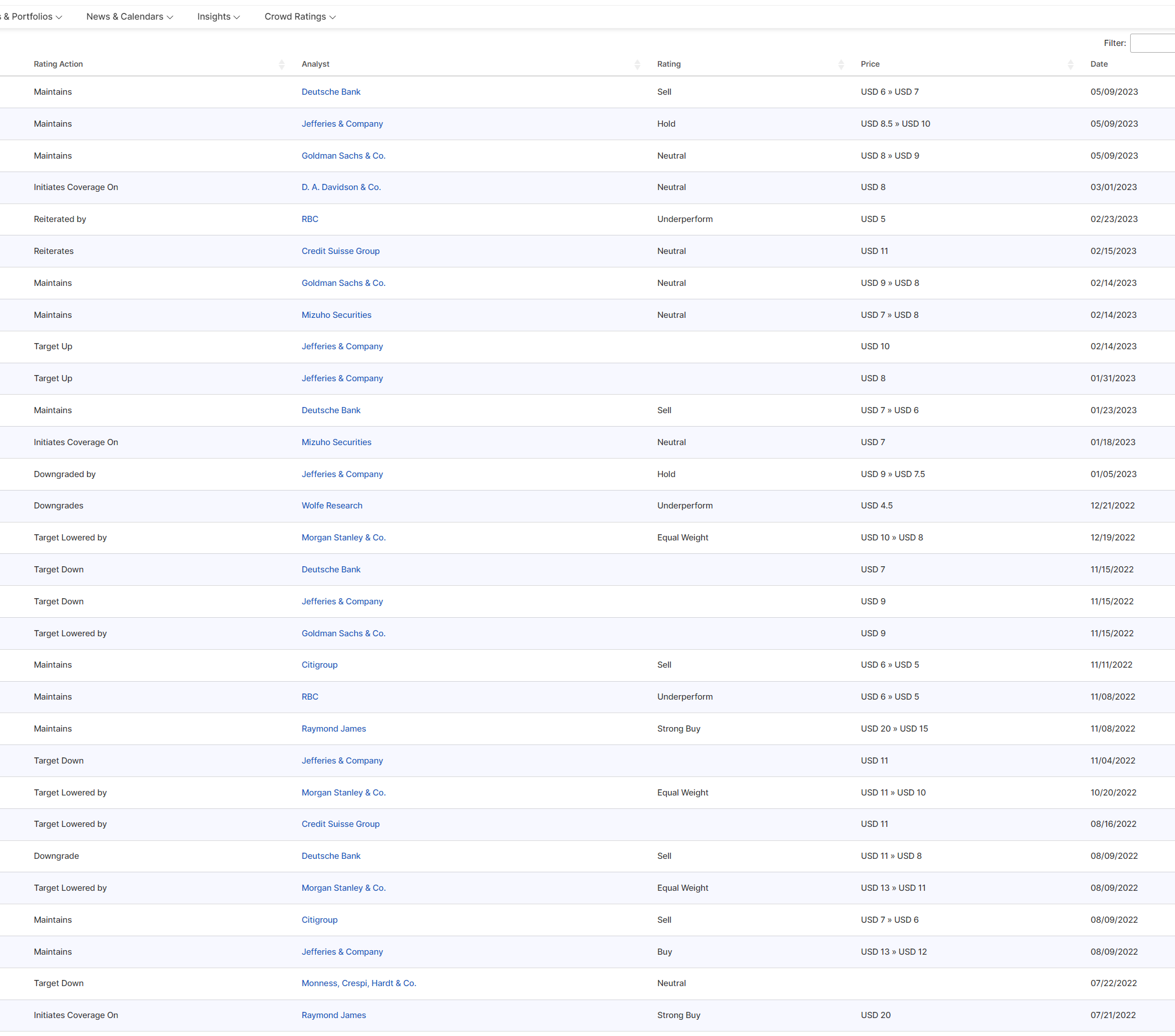Select the 'USD 9 » USD 7.5' price cell

[x=893, y=474]
